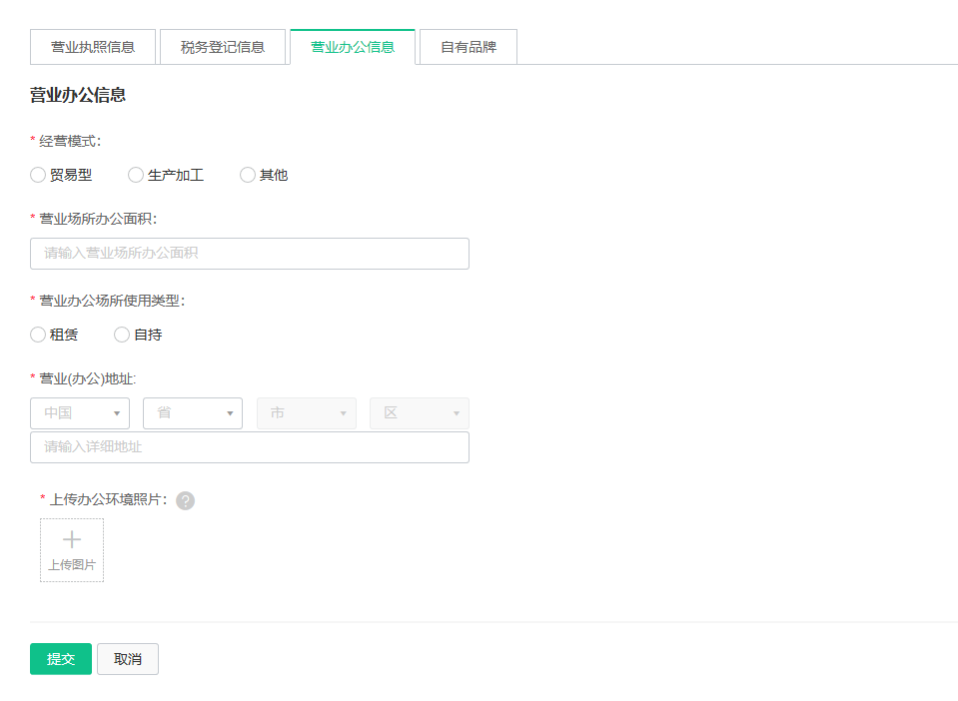958x701 pixels.
Task: Choose the 其他 business mode option
Action: pos(247,175)
